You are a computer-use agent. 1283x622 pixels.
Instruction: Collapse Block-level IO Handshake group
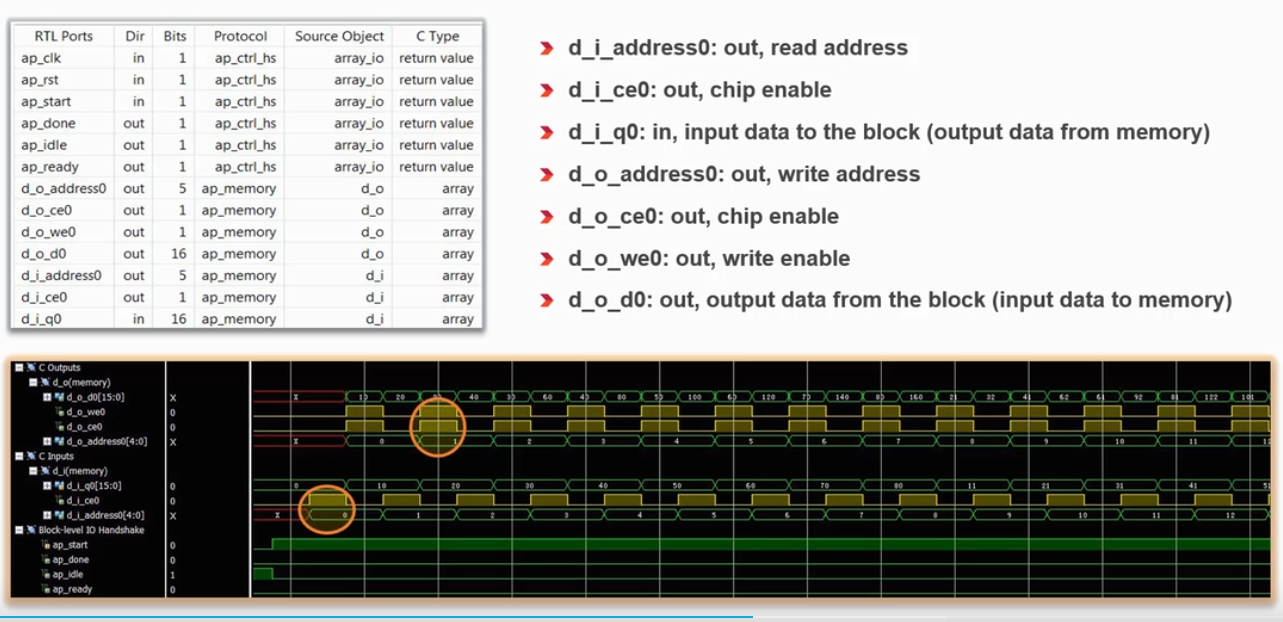[20, 530]
